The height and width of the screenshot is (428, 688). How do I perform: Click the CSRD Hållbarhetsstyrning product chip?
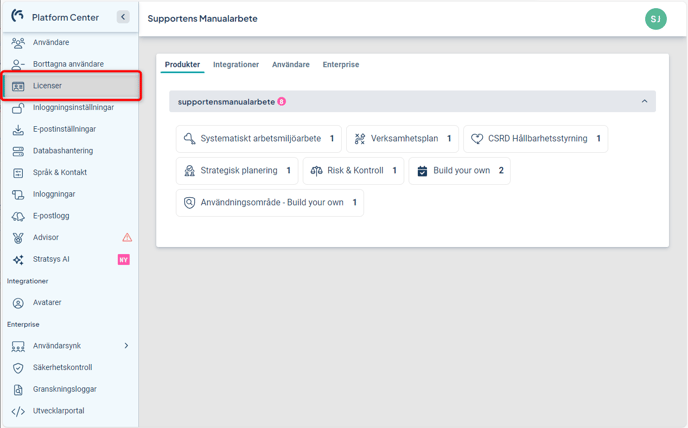535,139
